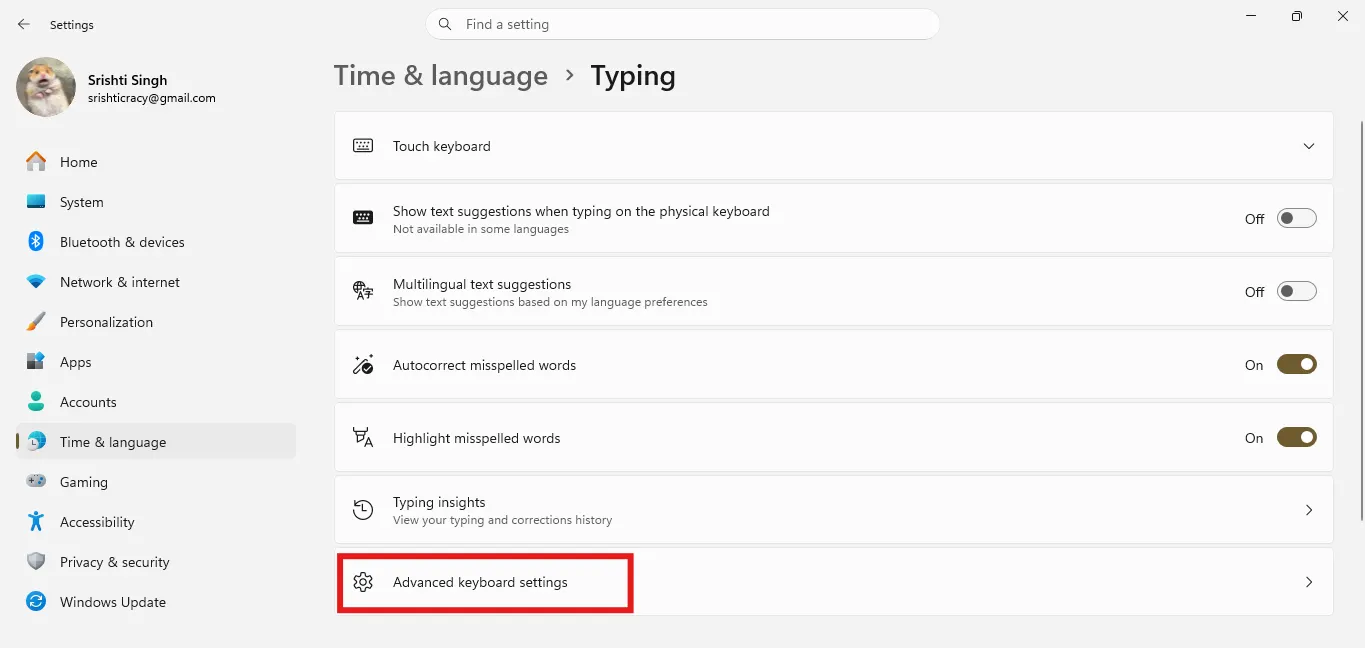Click the Touch keyboard icon
Screen dimensions: 1365x648
[363, 146]
